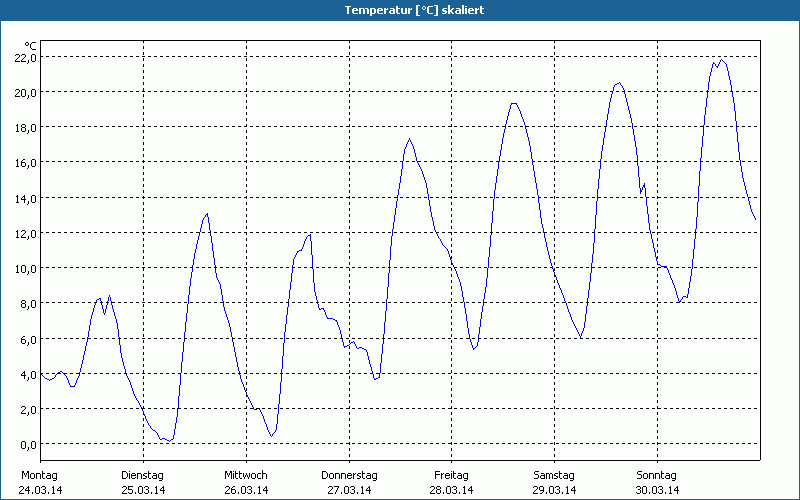Select the Freitag day label

452,475
